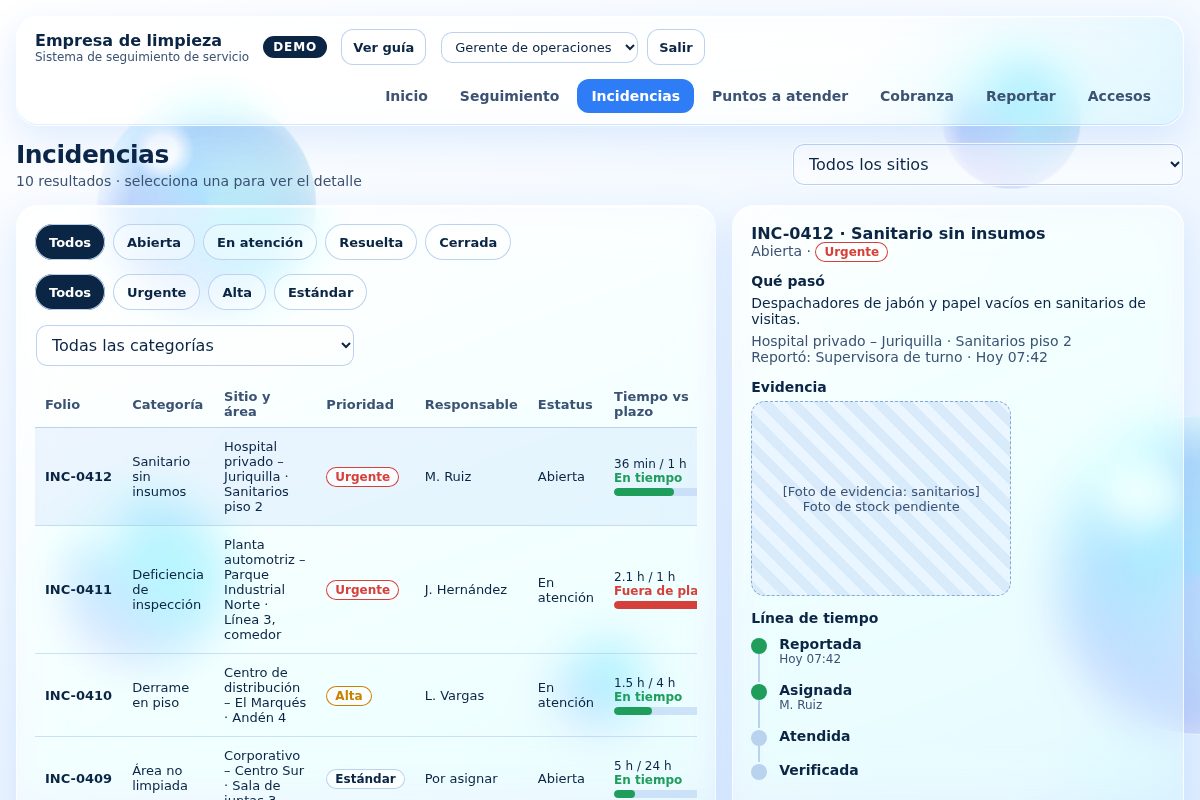This screenshot has height=800, width=1200.
Task: Filter by Resuelta status
Action: coord(371,242)
